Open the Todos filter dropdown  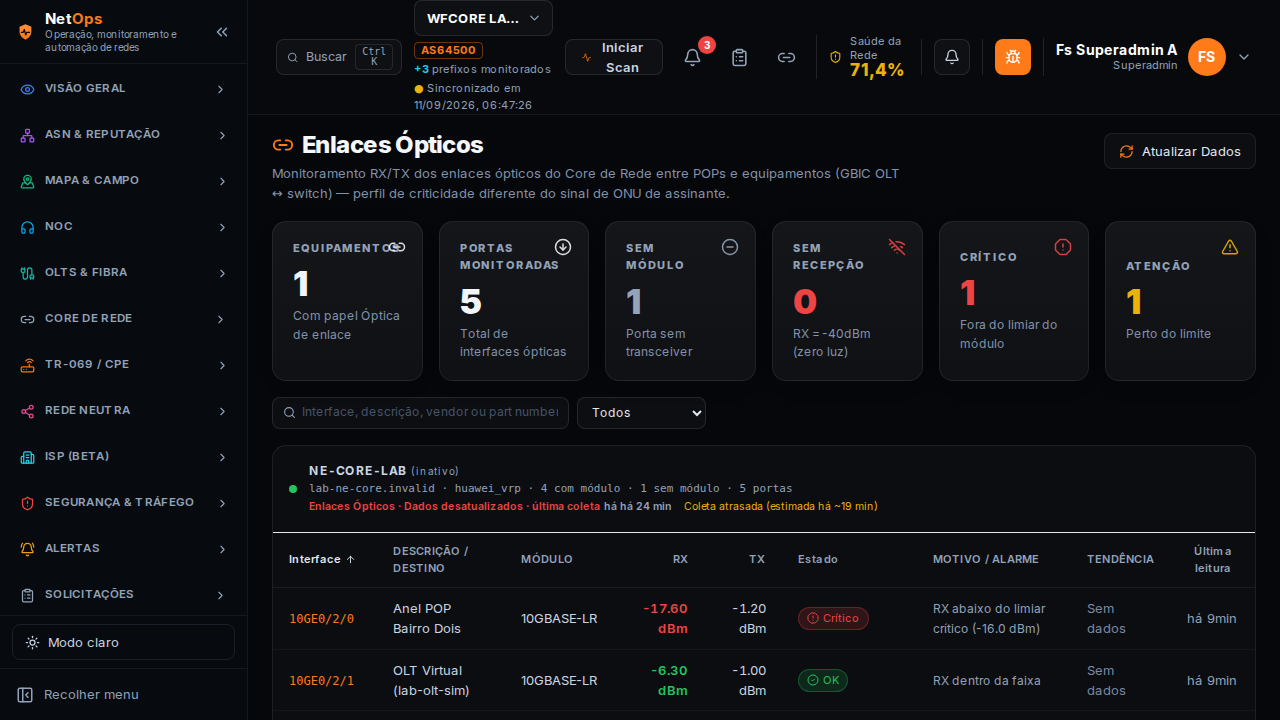coord(641,413)
